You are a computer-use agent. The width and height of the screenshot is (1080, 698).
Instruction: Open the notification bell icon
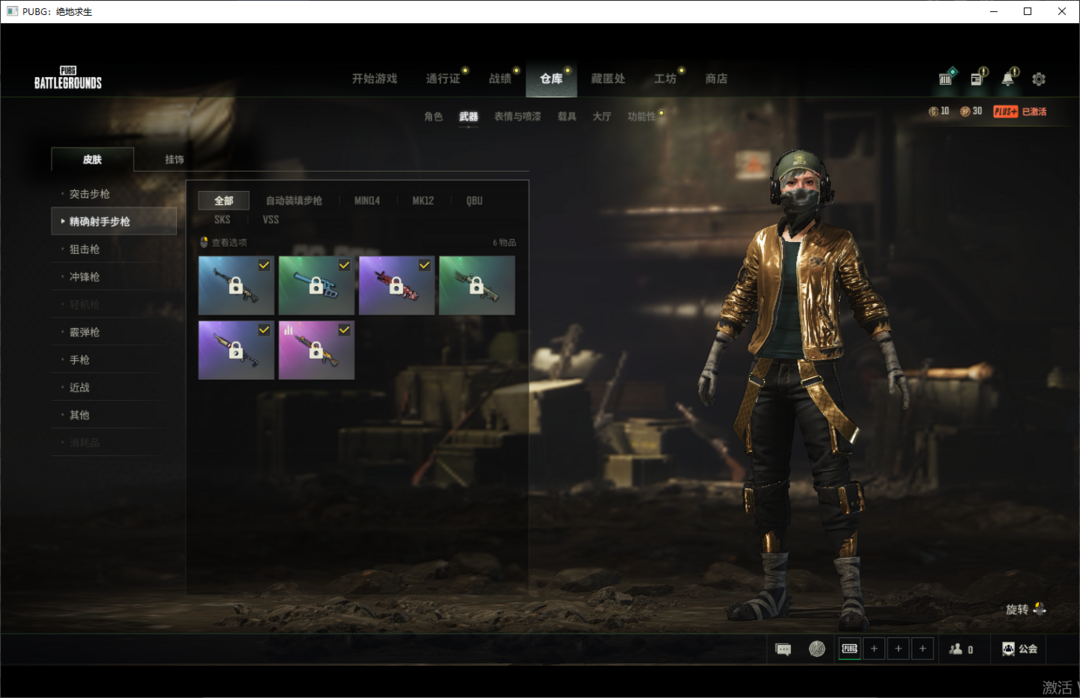click(1008, 78)
